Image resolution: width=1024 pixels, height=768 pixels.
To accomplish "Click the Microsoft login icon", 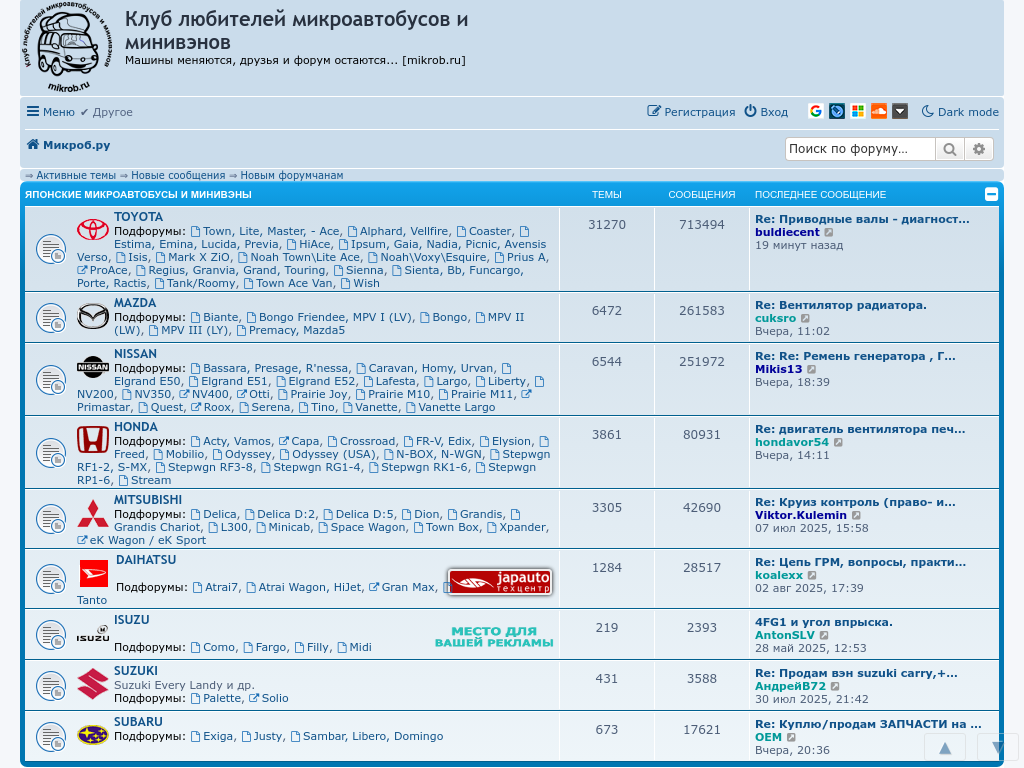I will click(x=858, y=111).
